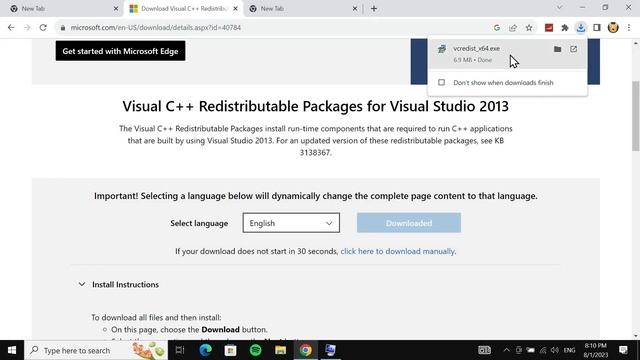Click here to download manually link

pyautogui.click(x=398, y=251)
